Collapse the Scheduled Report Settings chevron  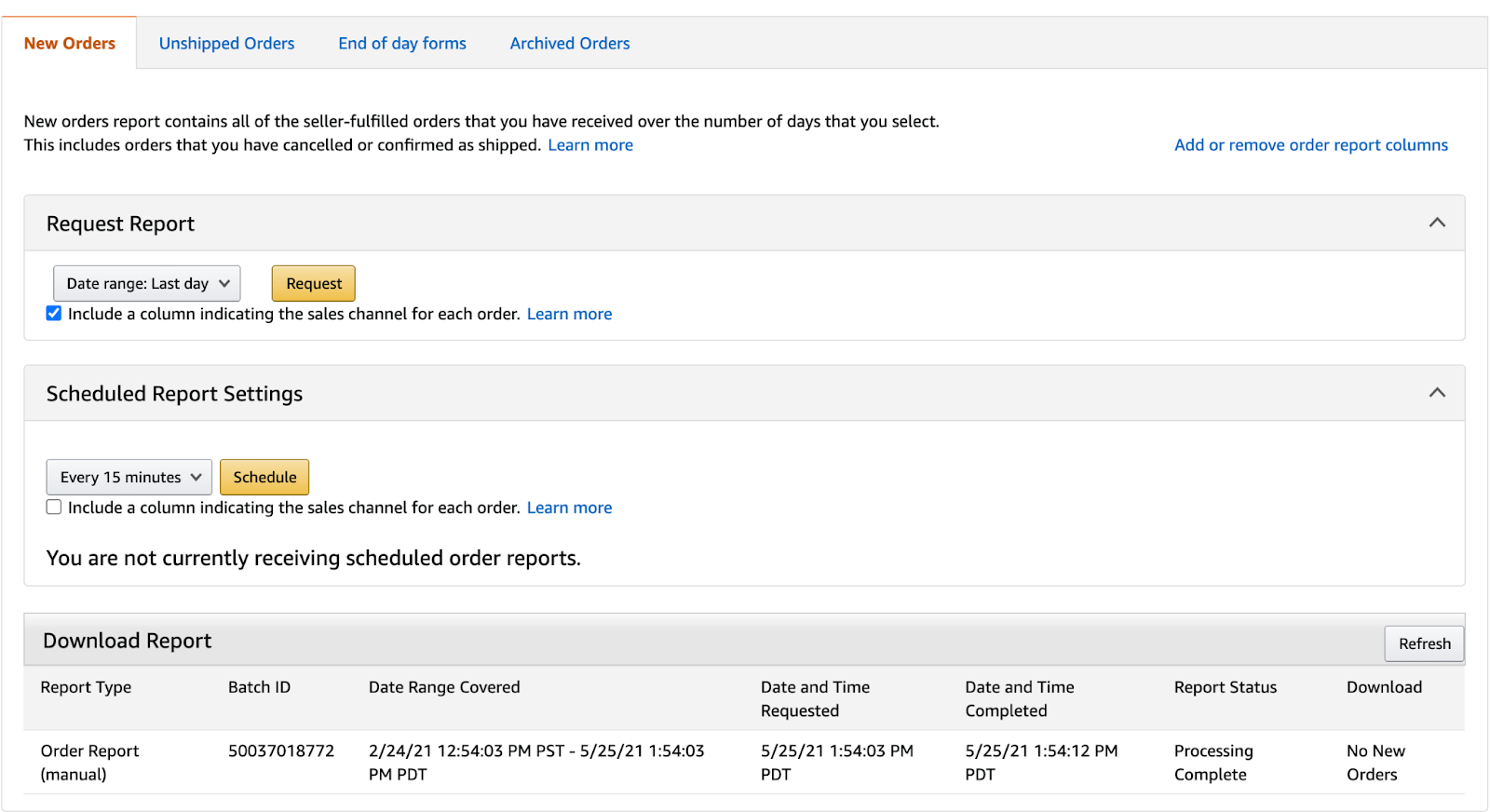tap(1437, 393)
